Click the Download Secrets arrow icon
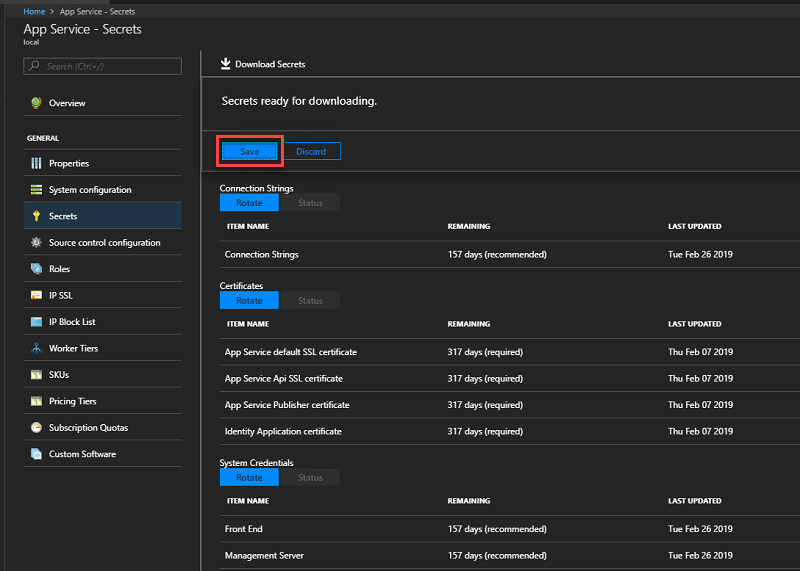Screen dimensions: 800x571 click(x=225, y=64)
